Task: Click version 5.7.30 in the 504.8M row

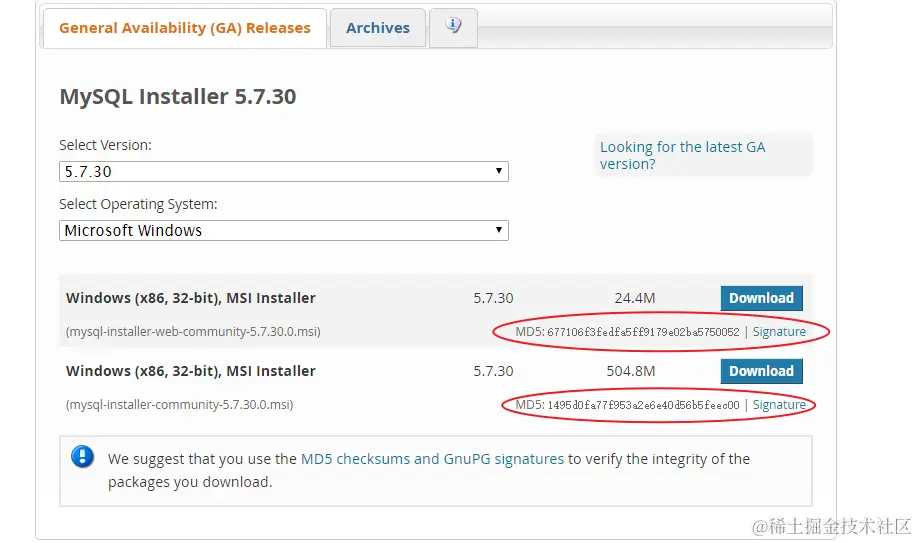Action: click(493, 371)
